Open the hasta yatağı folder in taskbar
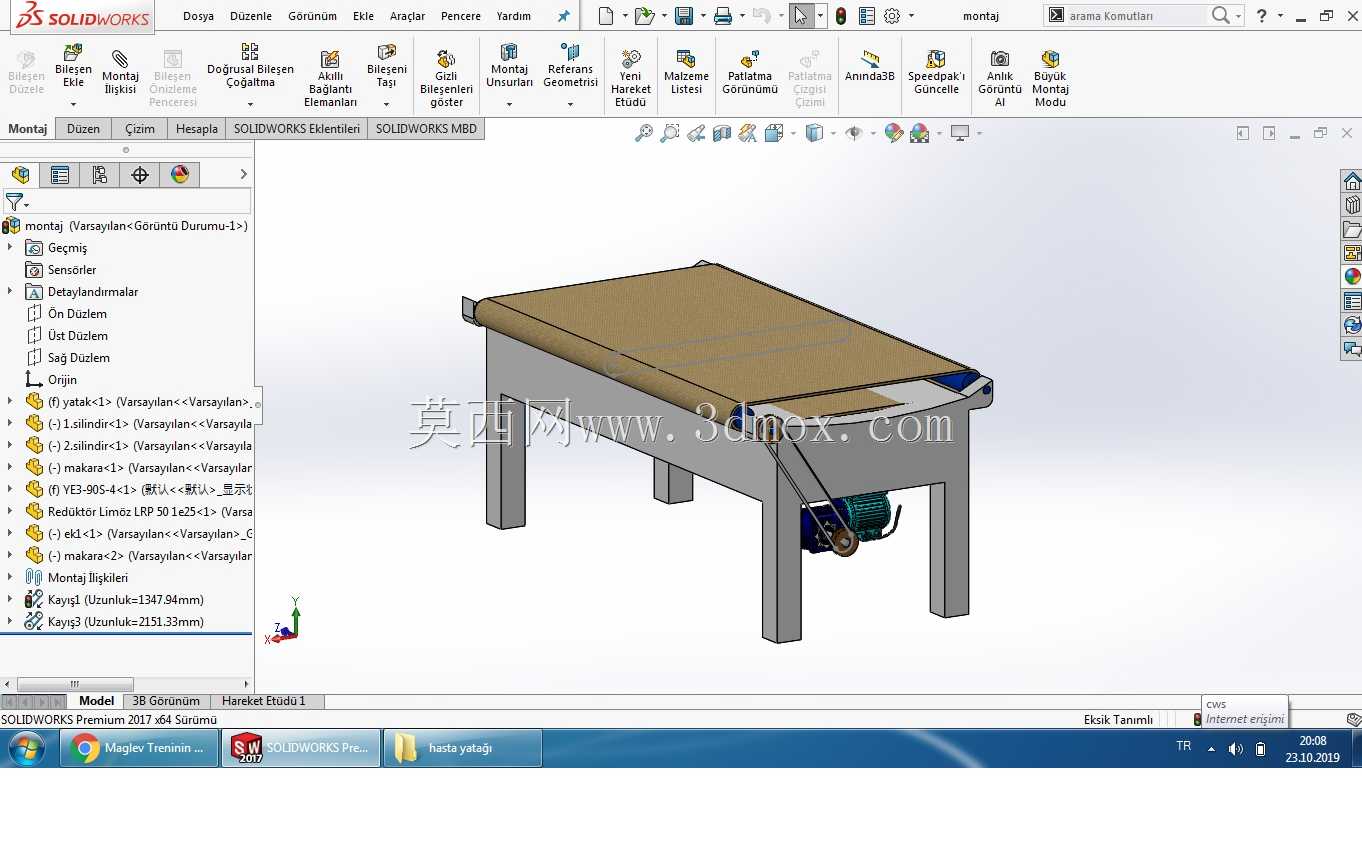This screenshot has width=1362, height=848. 462,748
